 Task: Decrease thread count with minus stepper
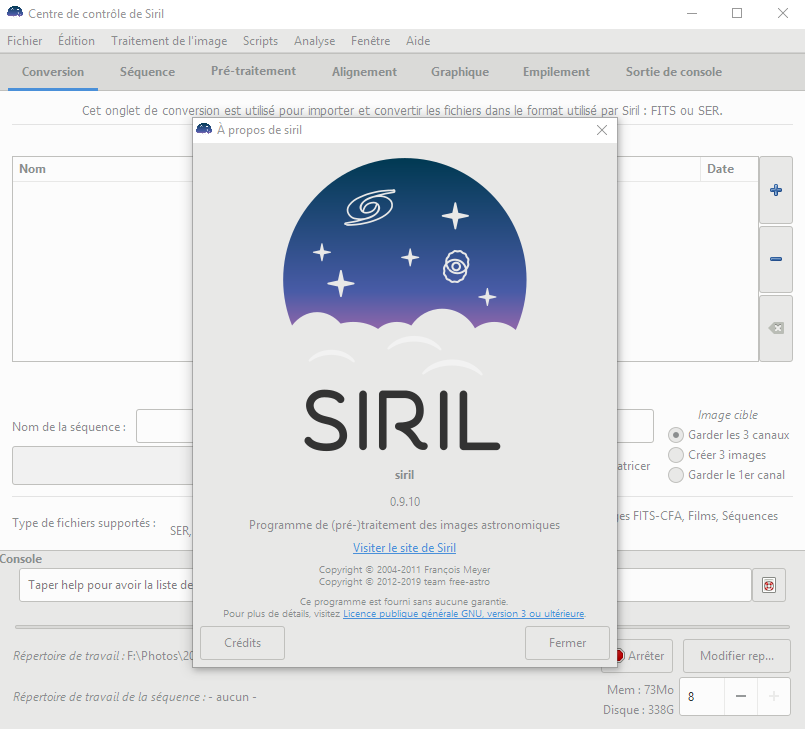point(741,696)
